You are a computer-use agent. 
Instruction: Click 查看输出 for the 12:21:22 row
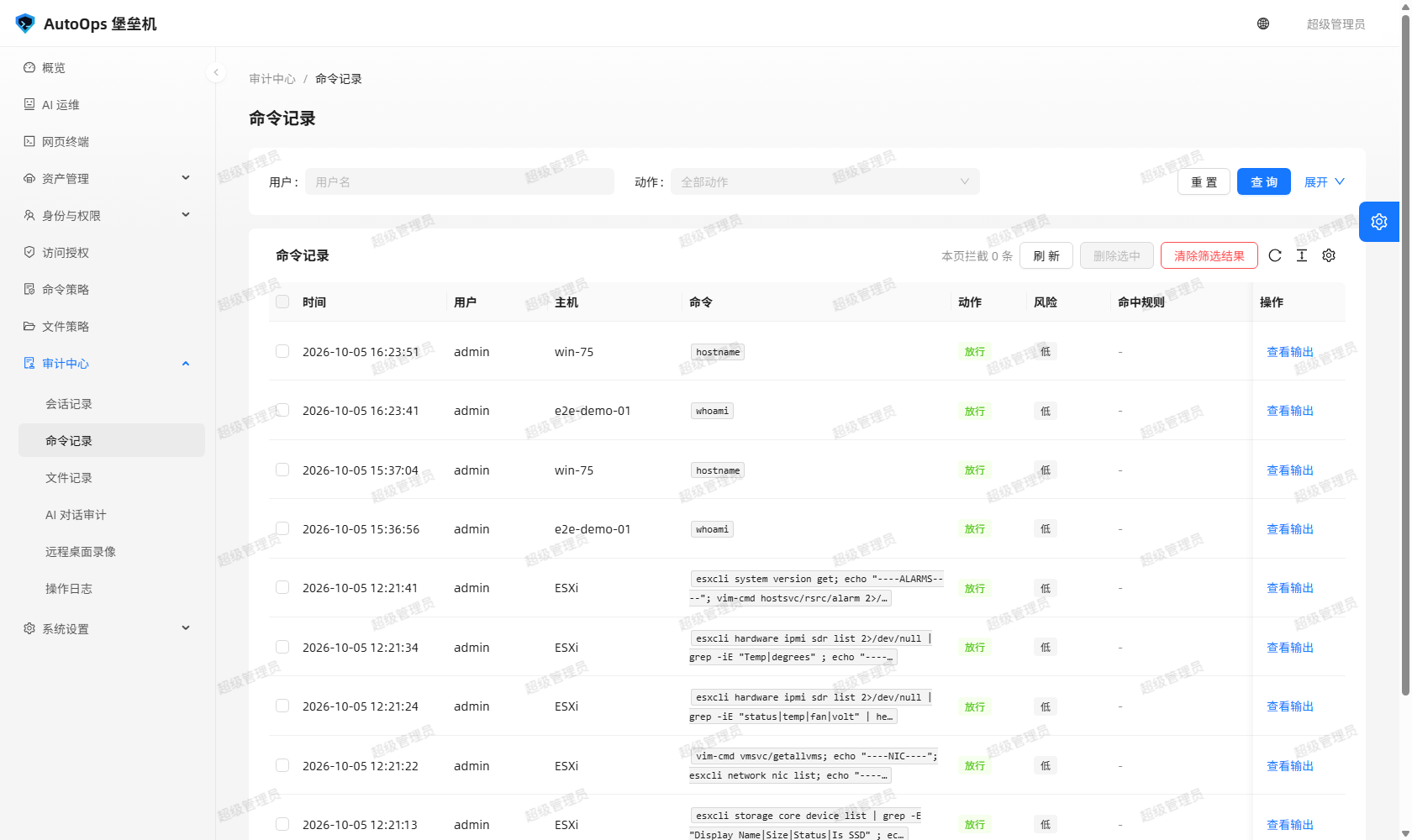(1290, 765)
